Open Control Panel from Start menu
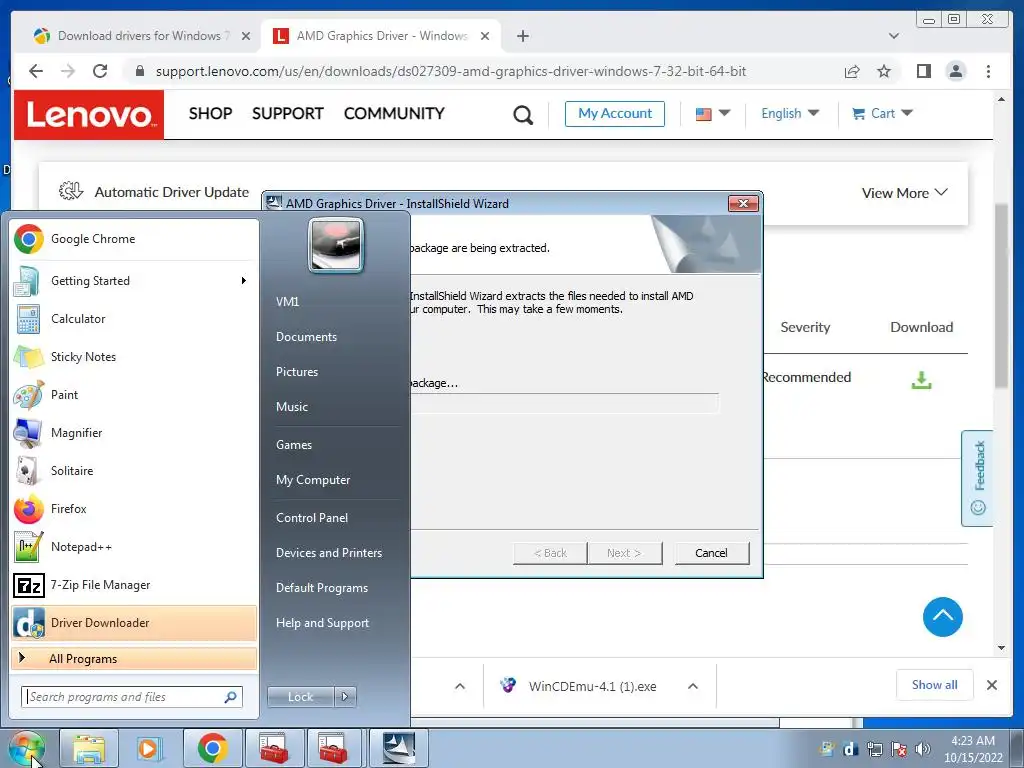The width and height of the screenshot is (1024, 768). tap(312, 518)
